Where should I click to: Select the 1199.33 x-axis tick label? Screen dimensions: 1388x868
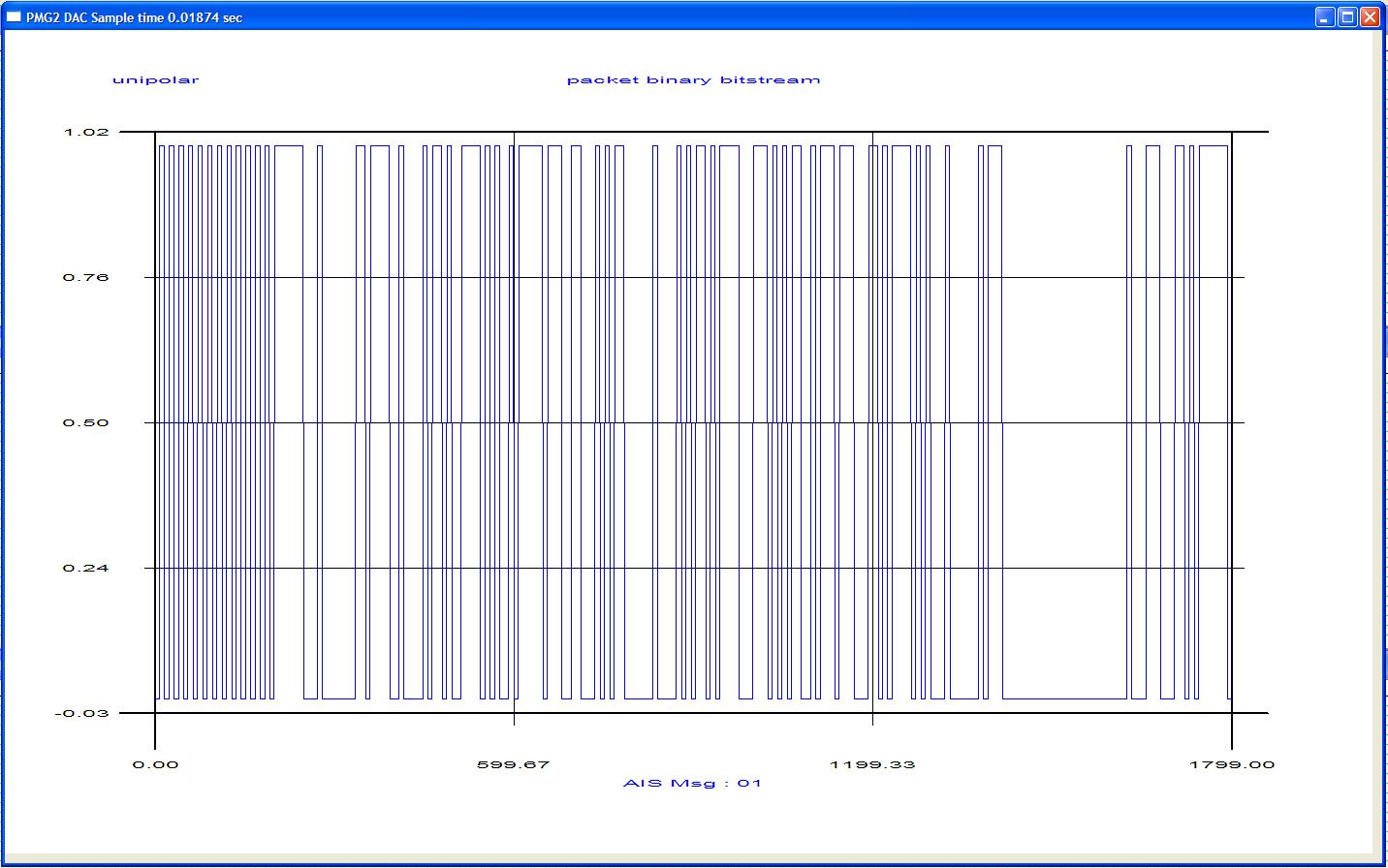pos(871,765)
